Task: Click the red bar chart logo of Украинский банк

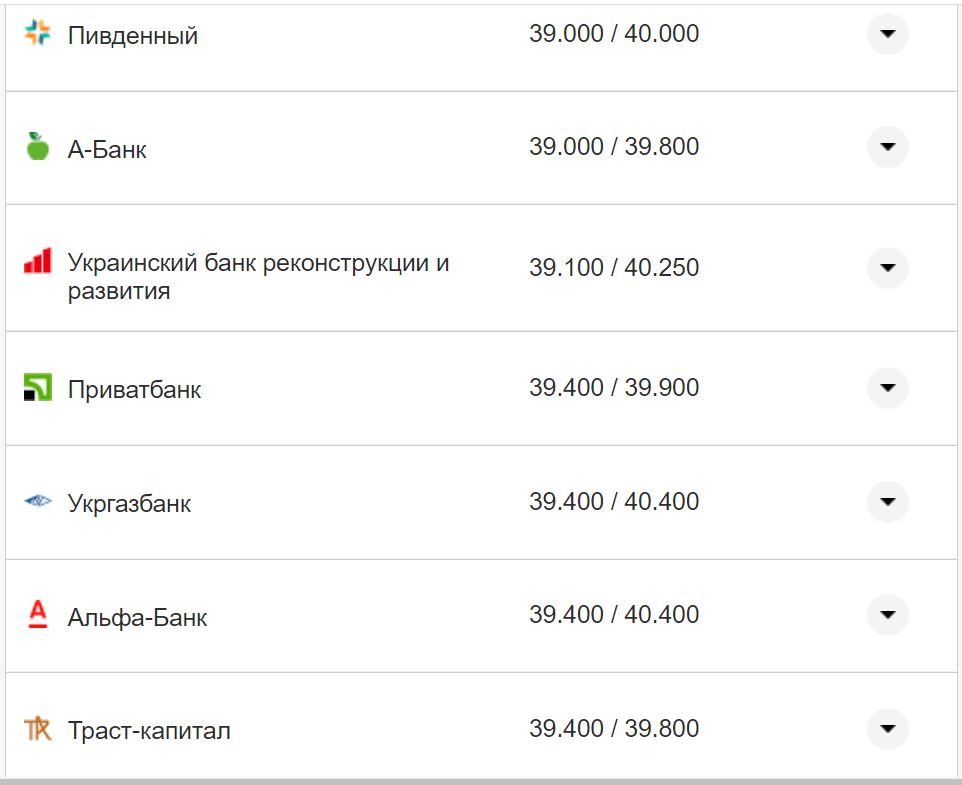Action: point(37,260)
